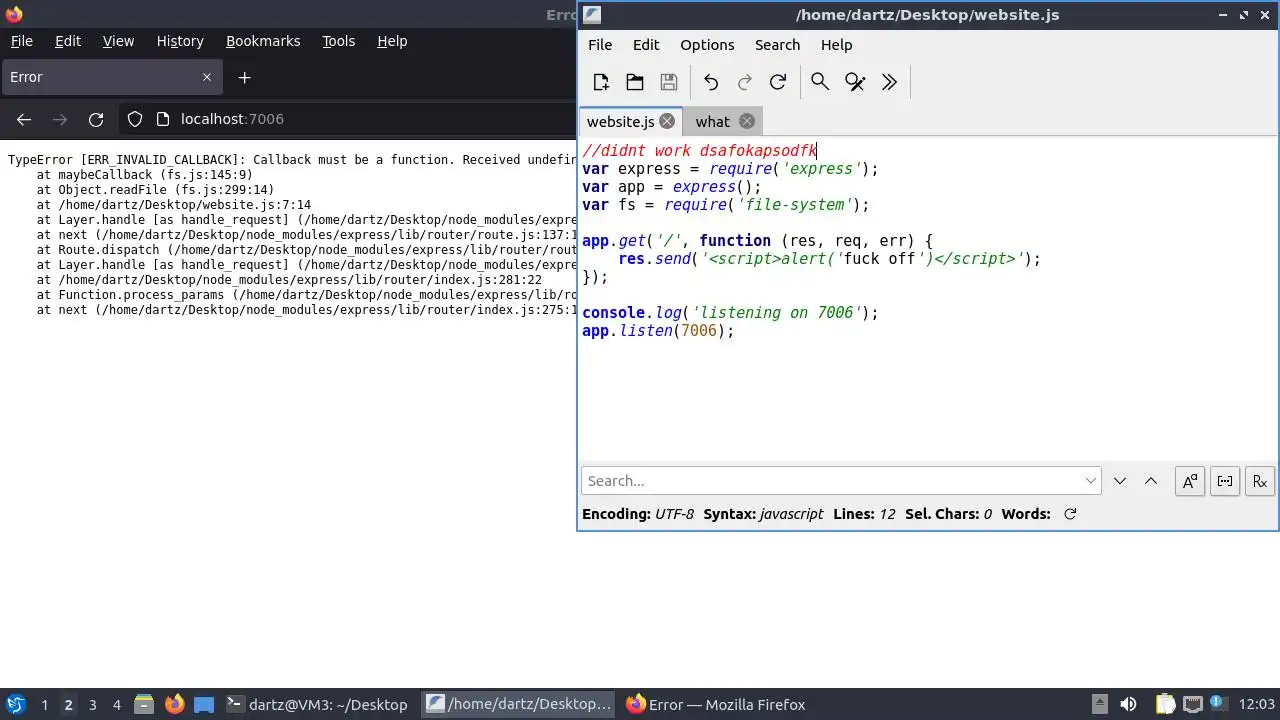Reload the Firefox page
Viewport: 1280px width, 720px height.
[x=96, y=119]
